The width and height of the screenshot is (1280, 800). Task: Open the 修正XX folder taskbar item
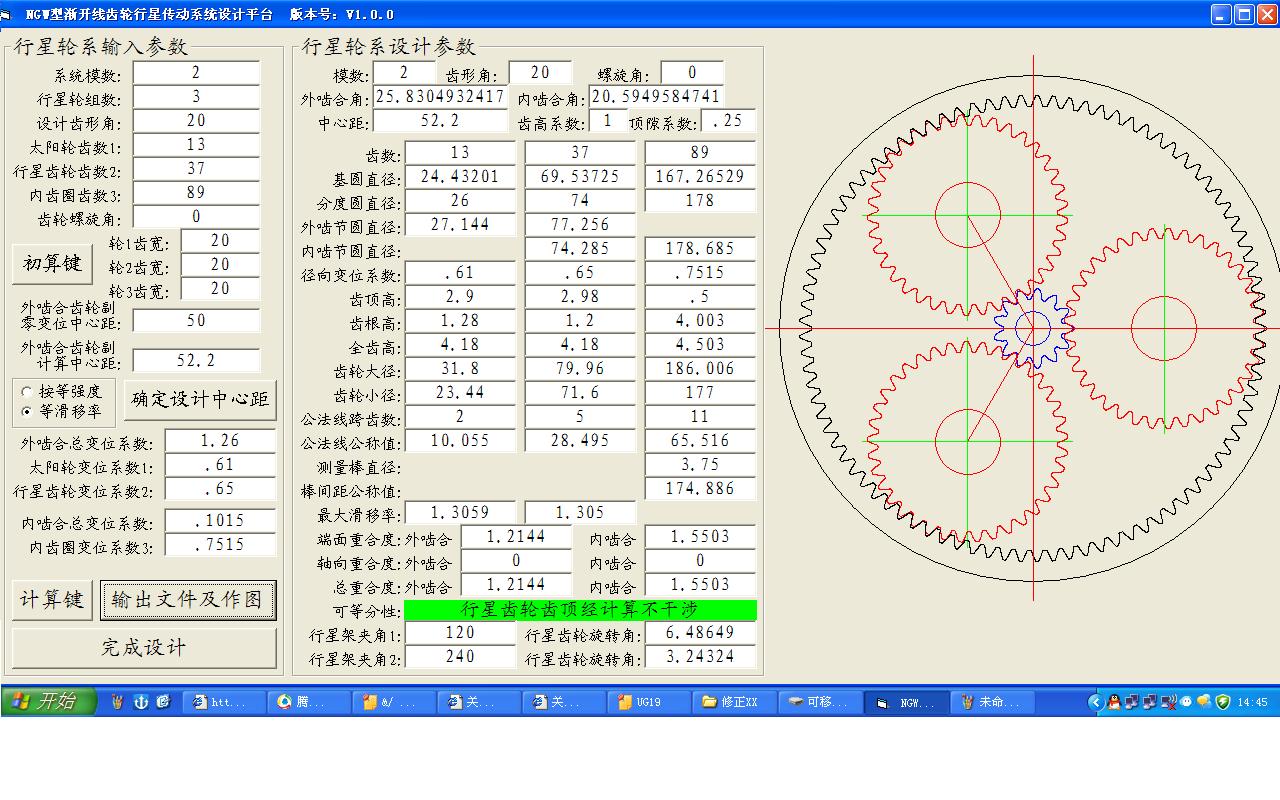tap(736, 702)
